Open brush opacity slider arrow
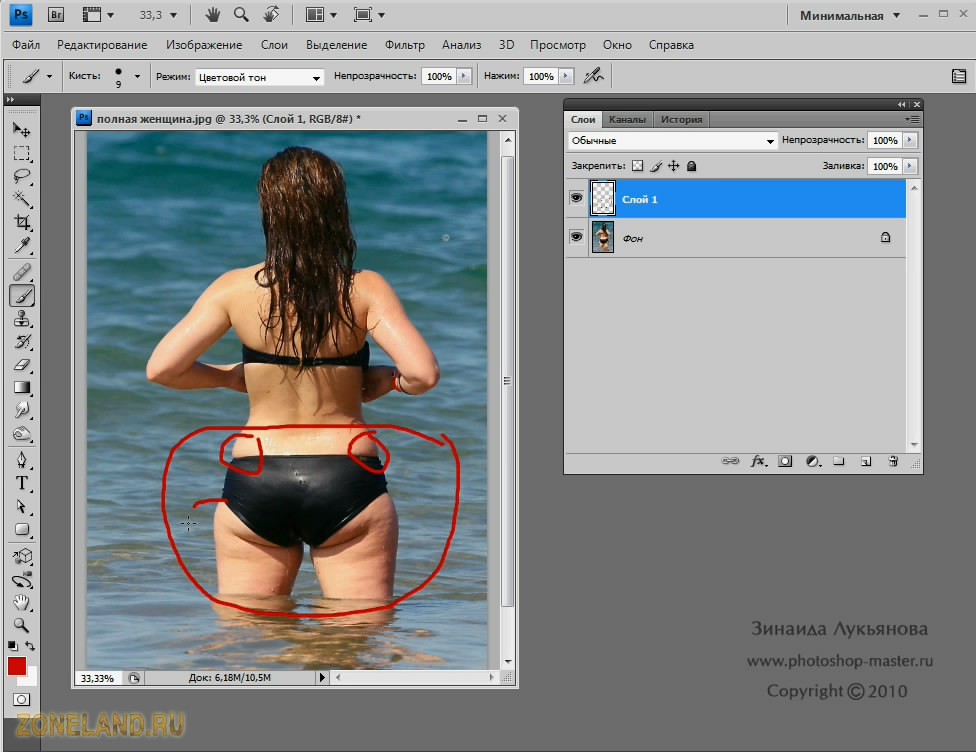976x752 pixels. 464,76
